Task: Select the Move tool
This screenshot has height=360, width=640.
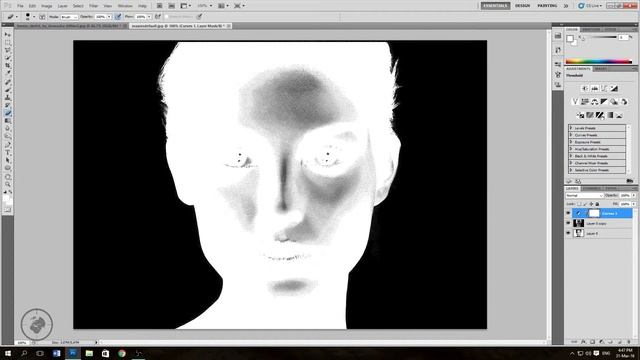Action: 8,35
